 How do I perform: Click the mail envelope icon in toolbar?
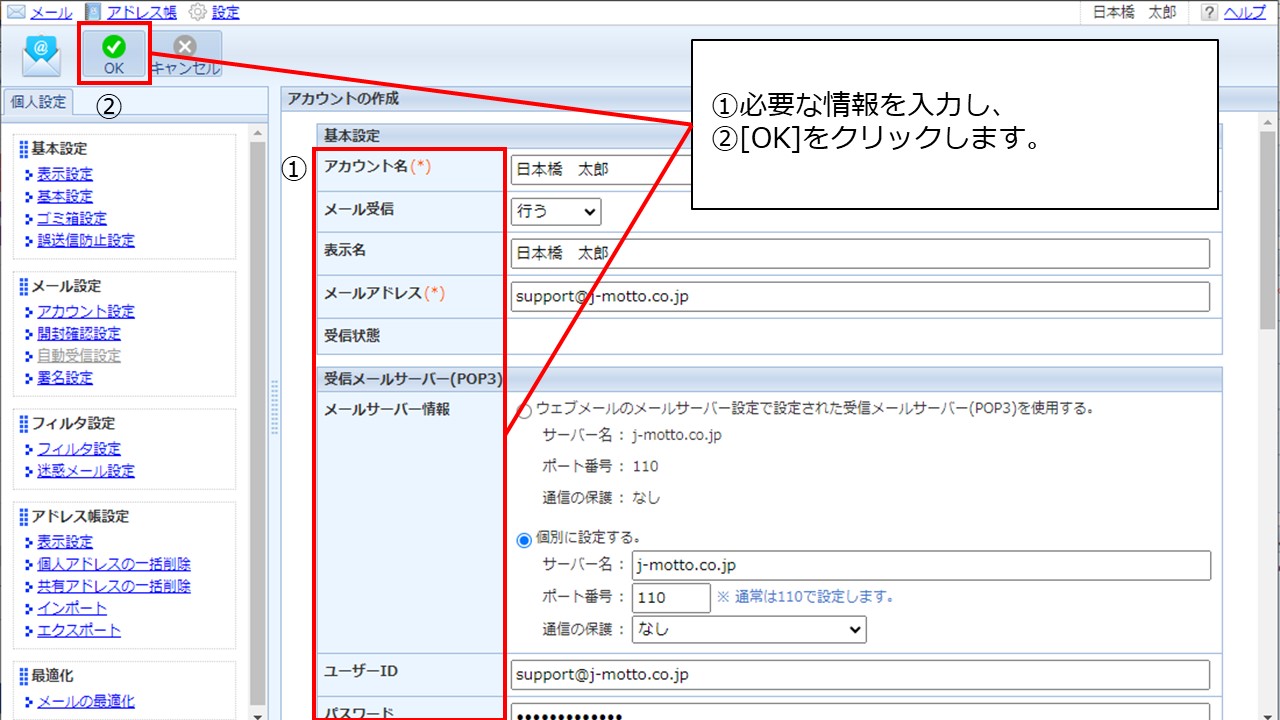(41, 54)
